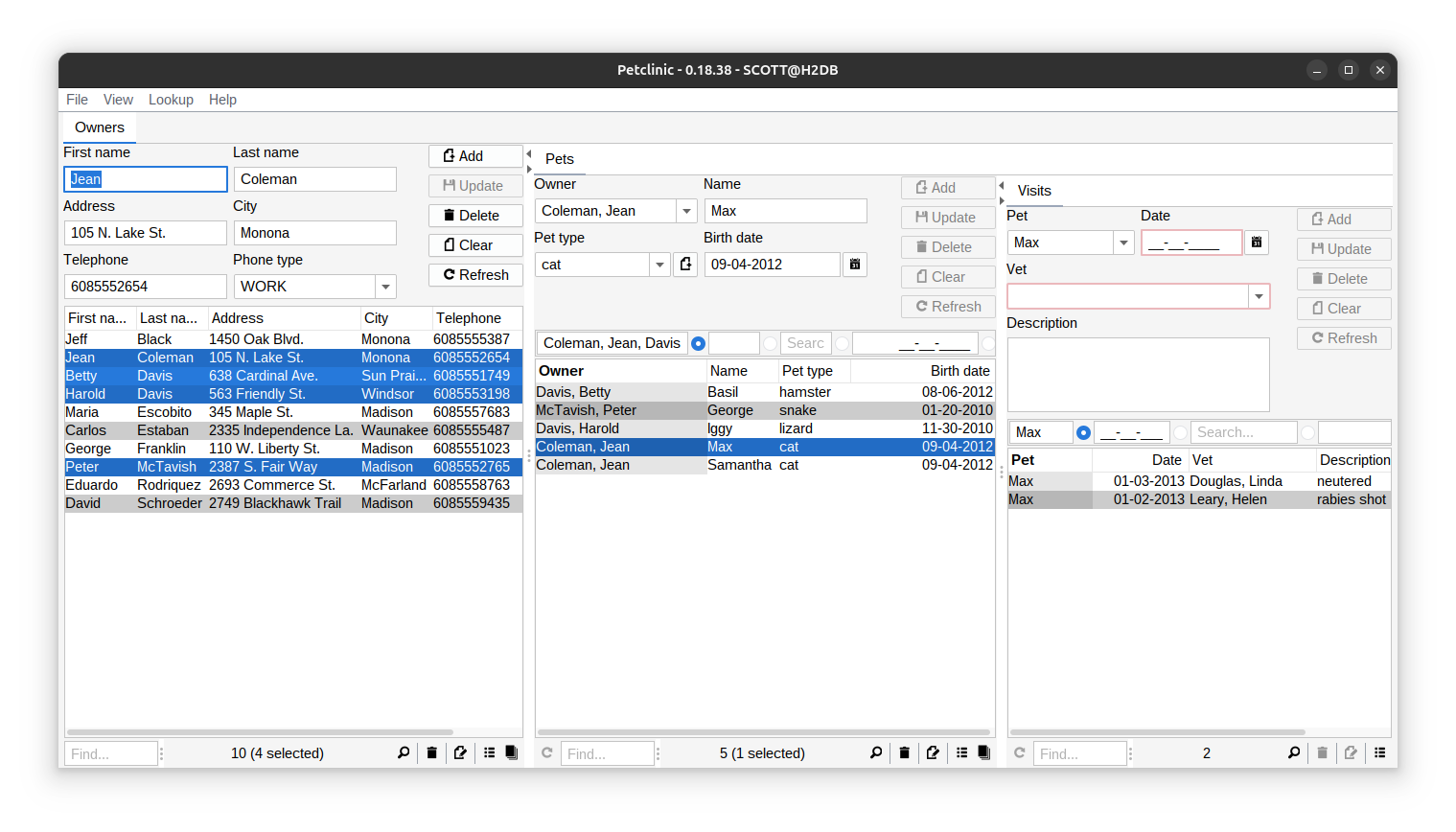Click the copy icon in the Owners table footer
The image size is (1456, 832).
click(x=512, y=753)
